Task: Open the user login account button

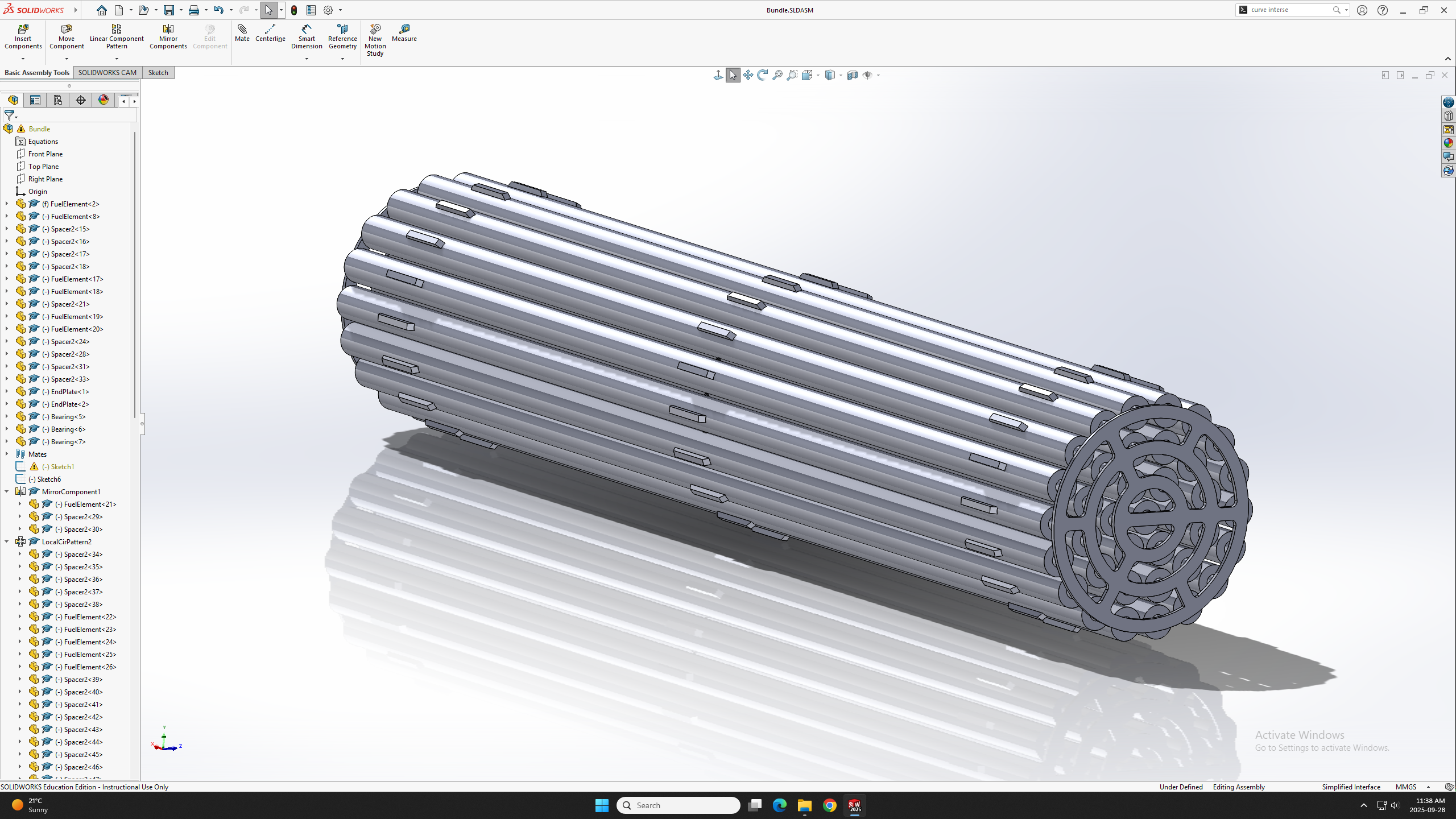Action: coord(1362,10)
